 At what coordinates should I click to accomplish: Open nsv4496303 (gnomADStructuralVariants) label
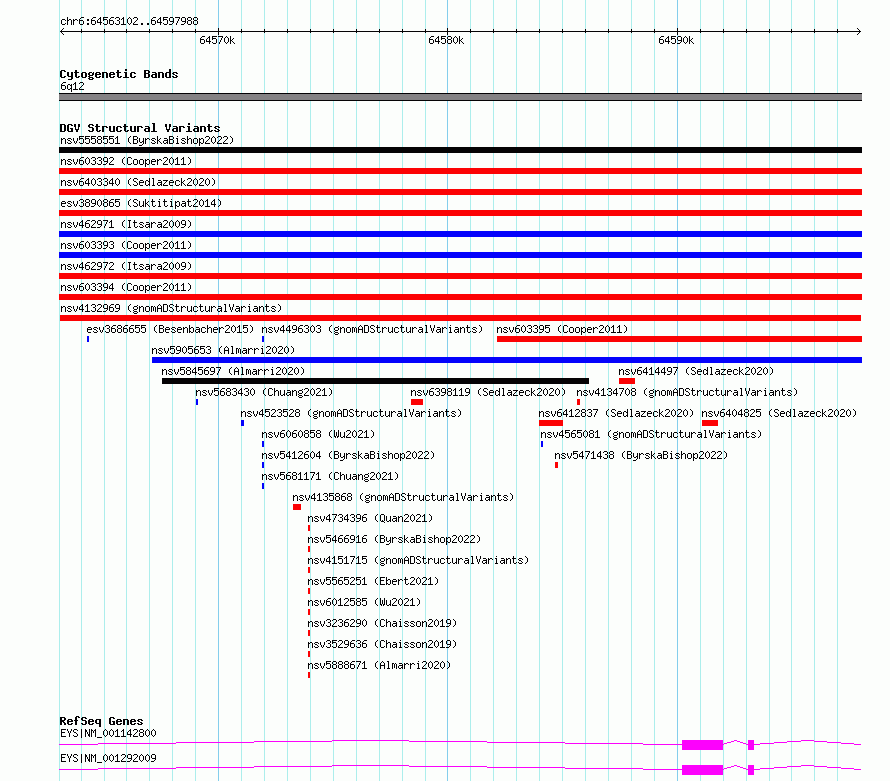[372, 329]
